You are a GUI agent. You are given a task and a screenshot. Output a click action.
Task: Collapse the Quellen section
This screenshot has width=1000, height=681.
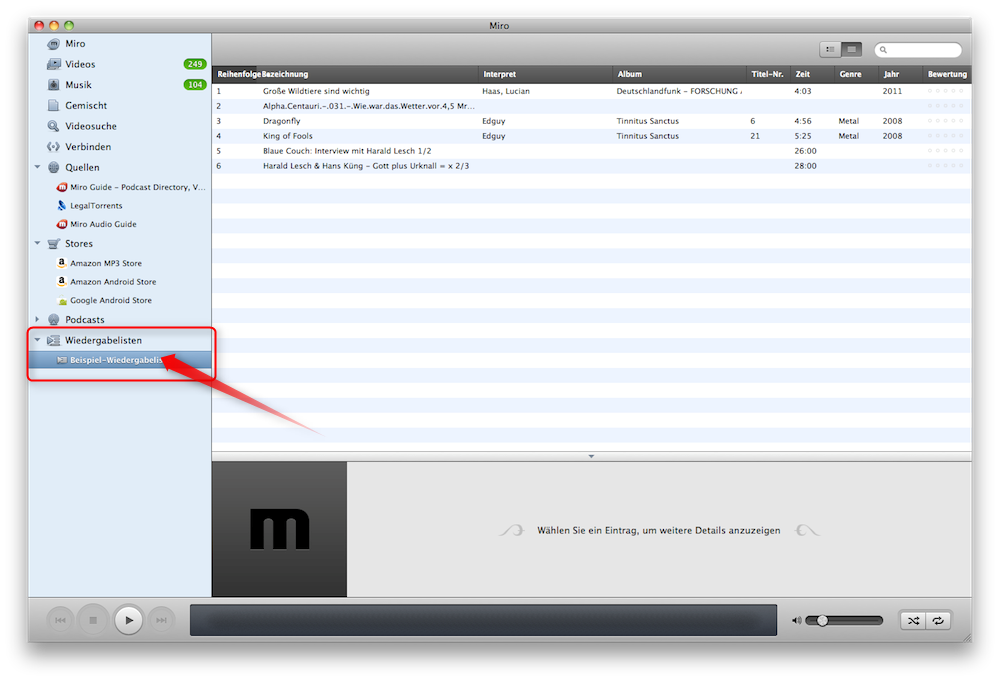pos(38,167)
